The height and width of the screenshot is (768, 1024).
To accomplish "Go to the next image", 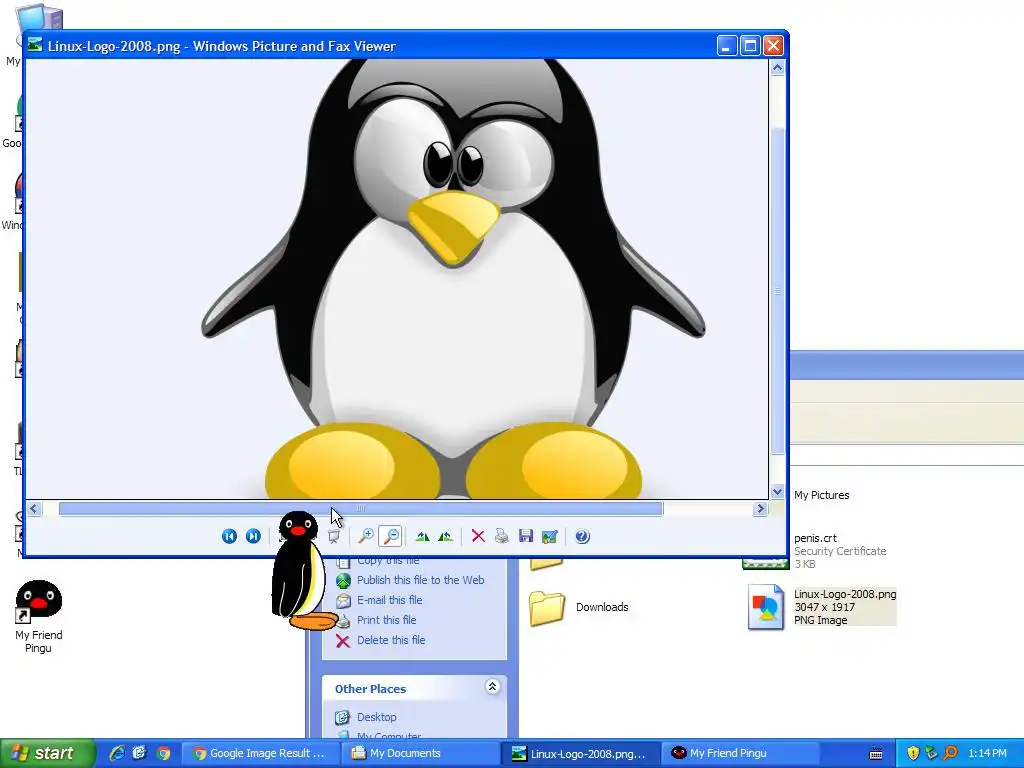I will coord(253,536).
